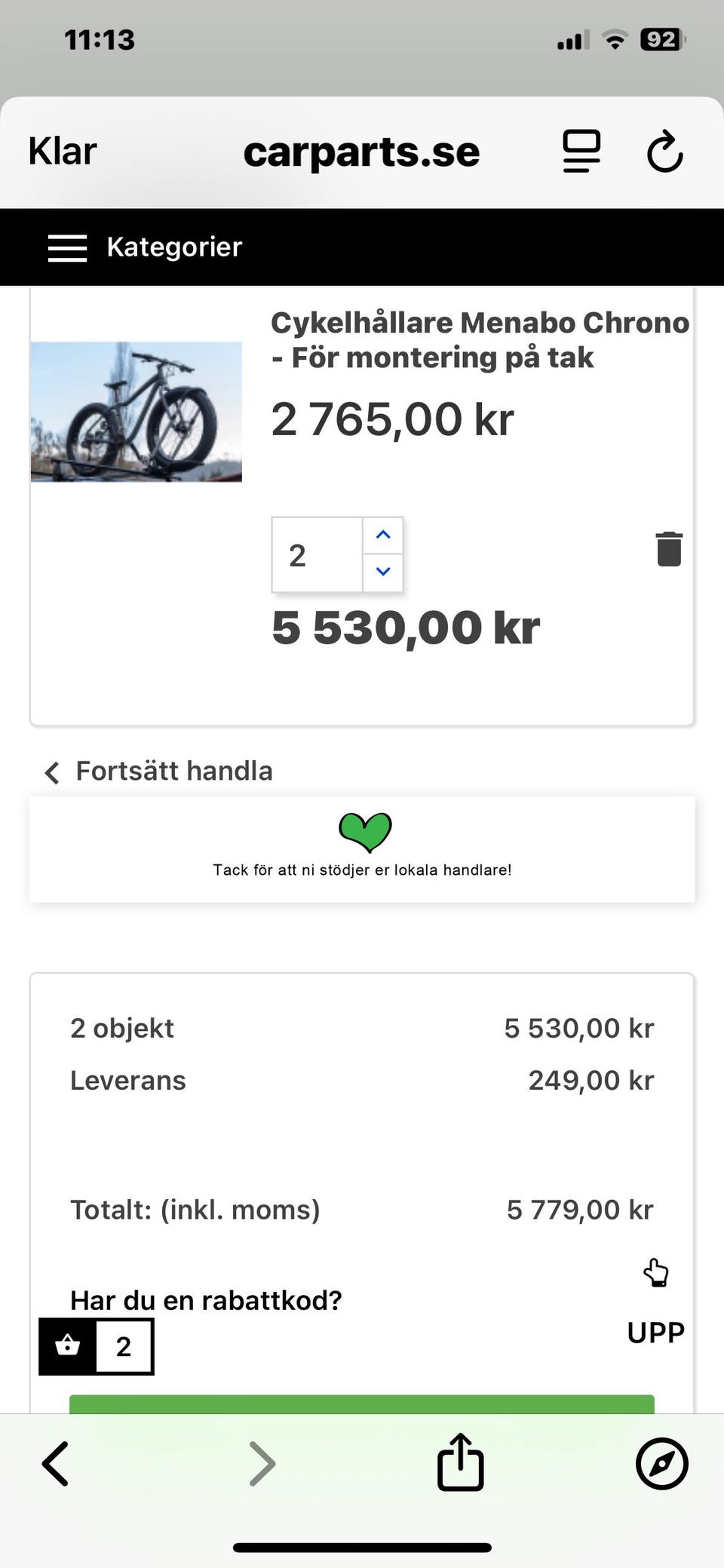Screen dimensions: 724x1568
Task: Open in Safari via compass icon
Action: (661, 1463)
